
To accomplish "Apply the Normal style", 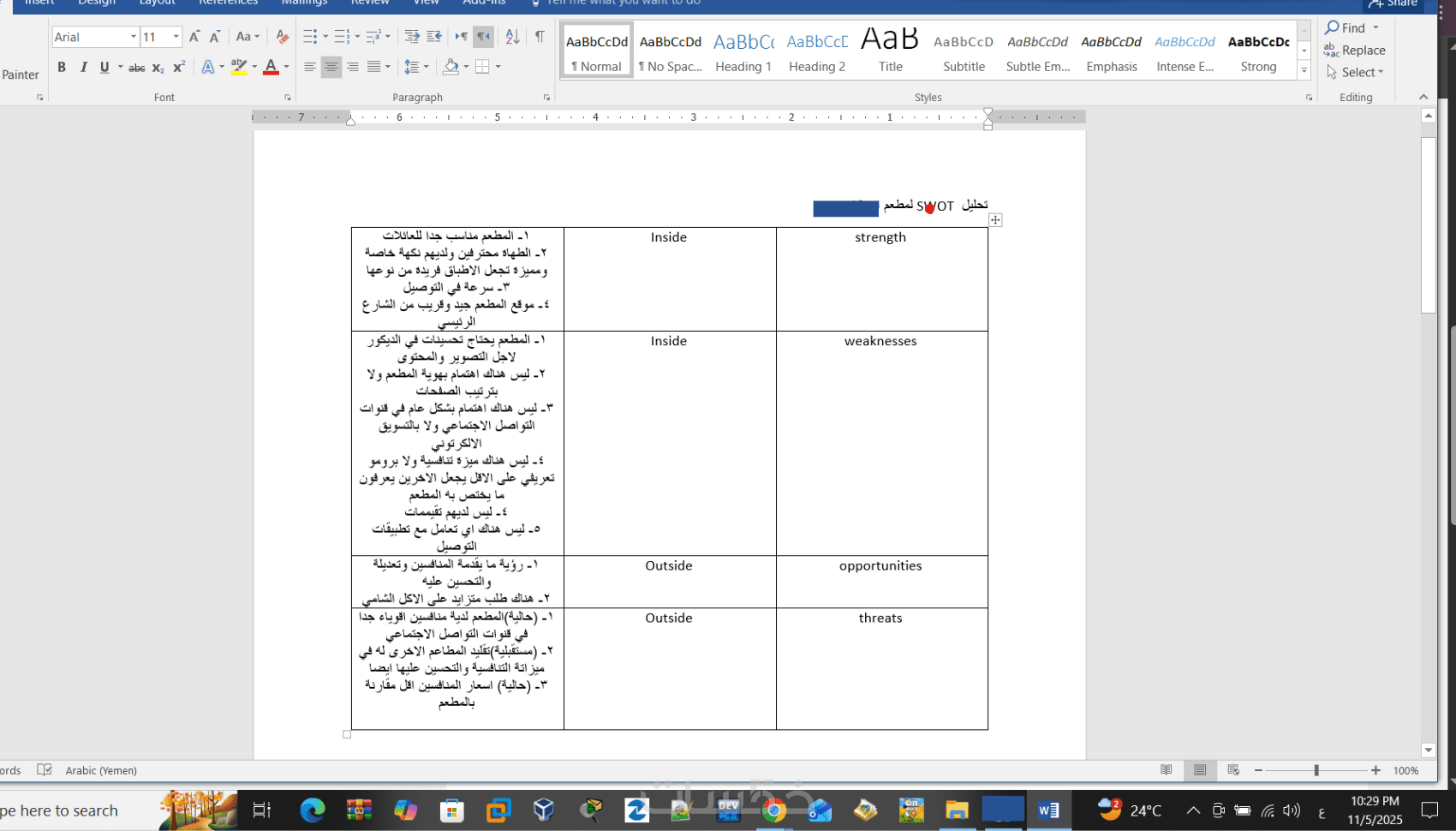I will [x=597, y=51].
